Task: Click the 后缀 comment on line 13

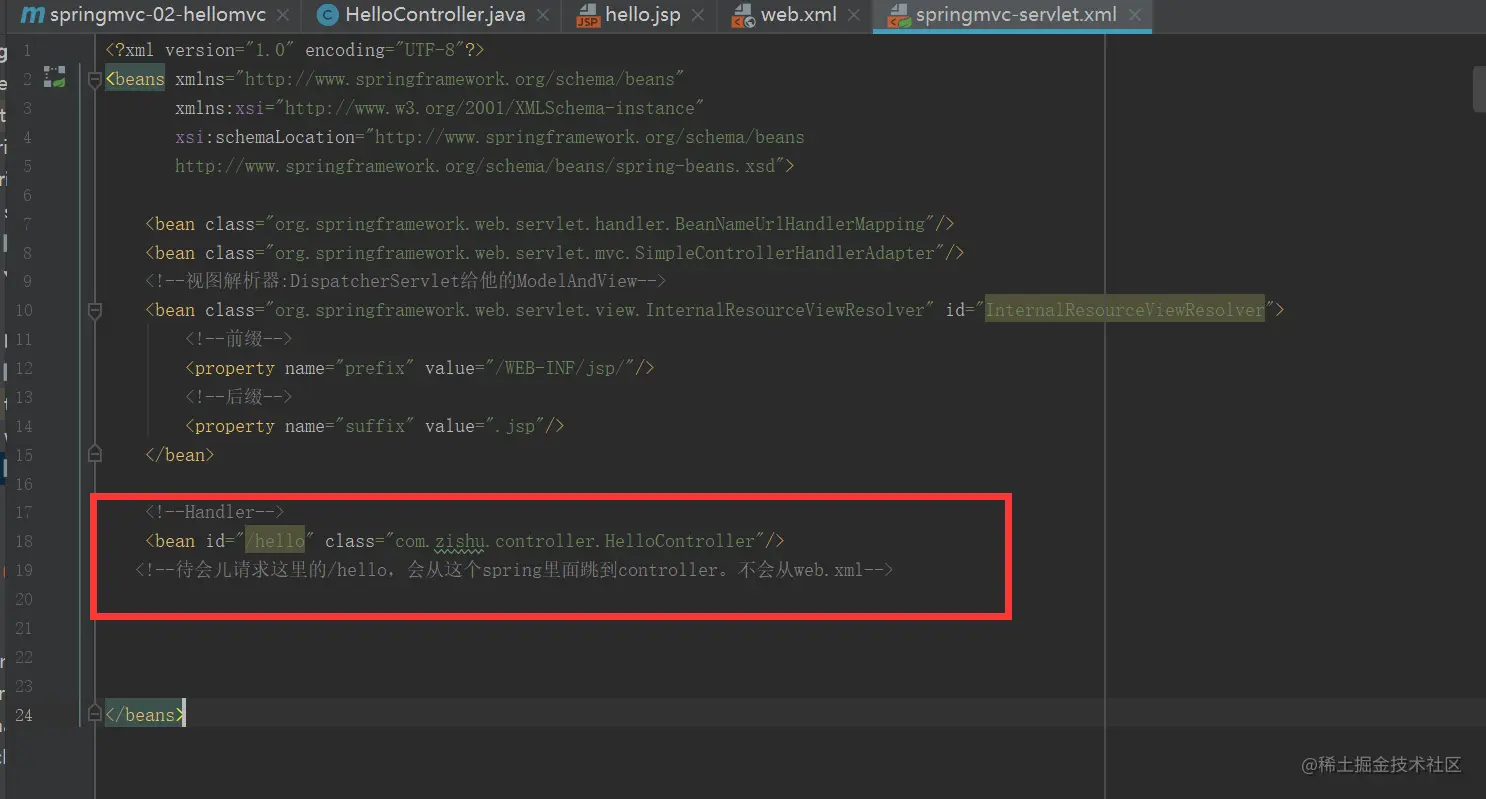Action: click(x=238, y=397)
